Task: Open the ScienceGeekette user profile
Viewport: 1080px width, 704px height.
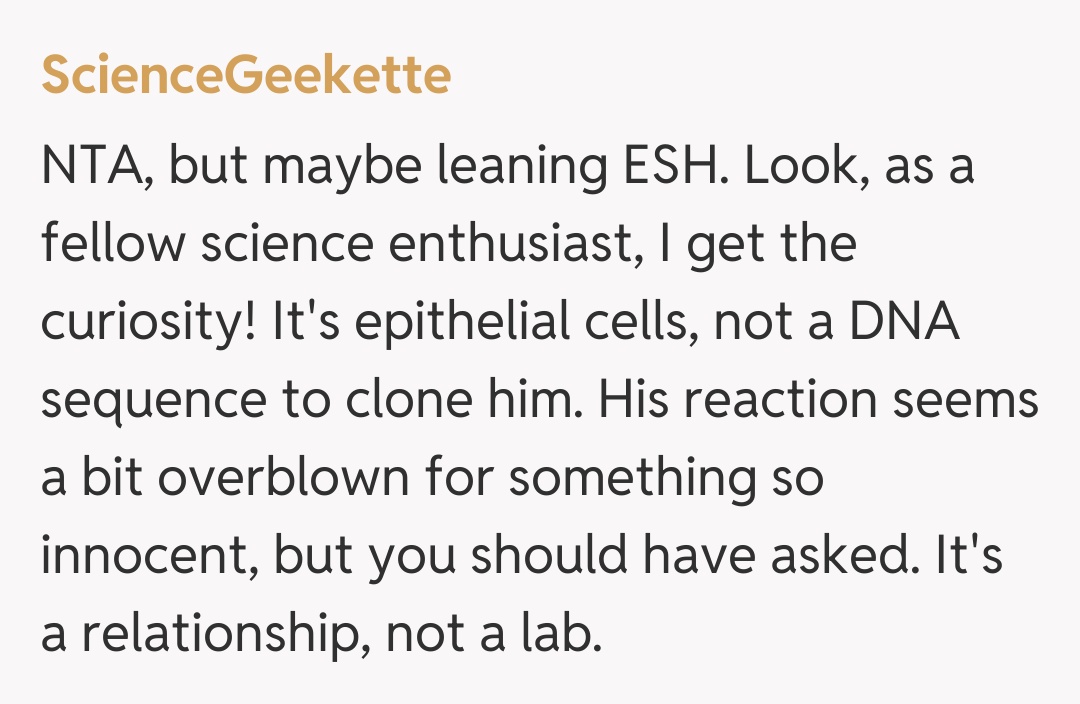Action: (x=245, y=76)
